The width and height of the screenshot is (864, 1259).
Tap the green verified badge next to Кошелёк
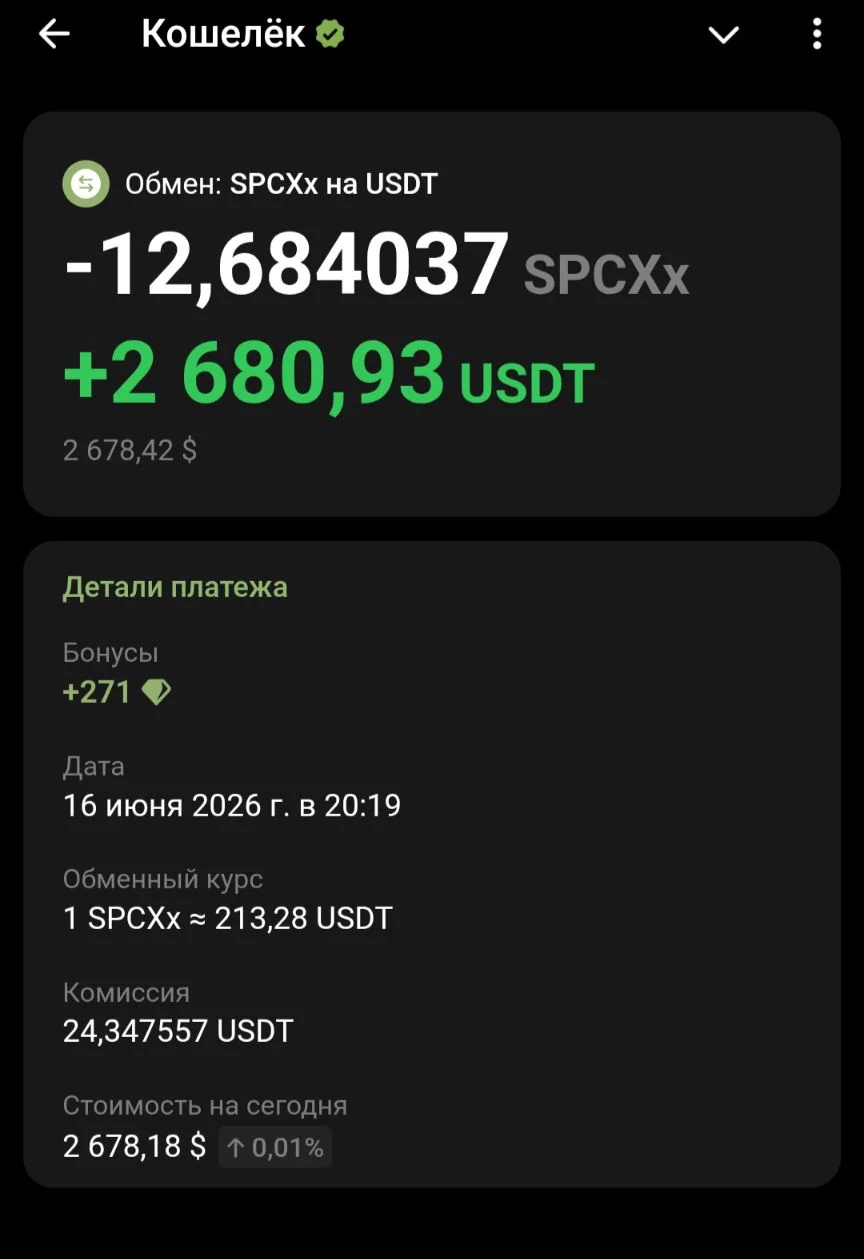pos(330,35)
